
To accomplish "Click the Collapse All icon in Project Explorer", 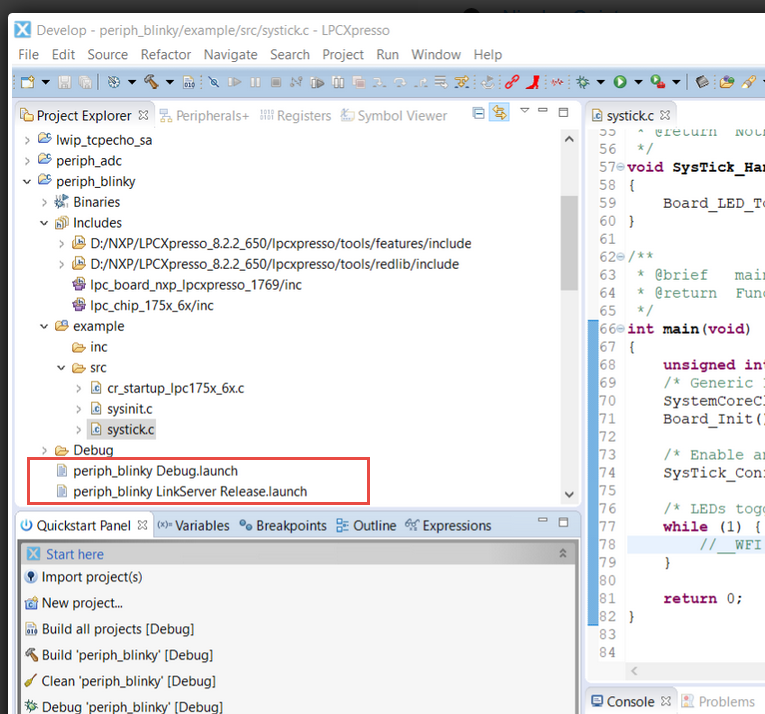I will 479,113.
